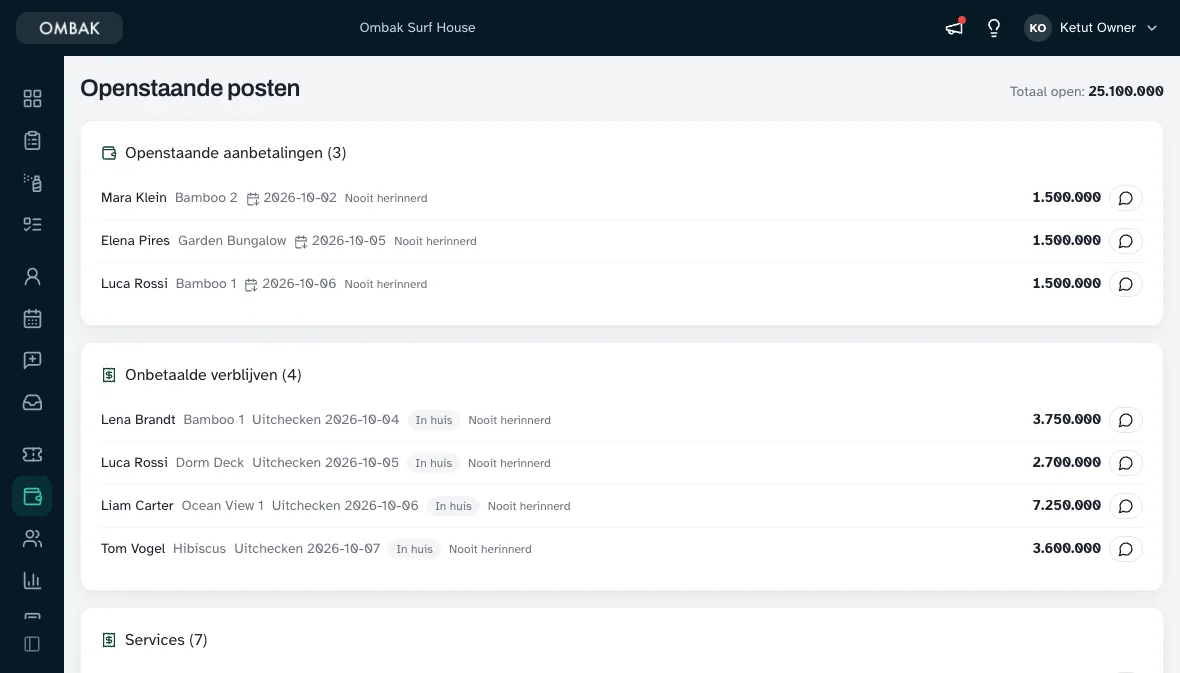Click message icon for Elena Pires deposit
The image size is (1180, 673).
tap(1126, 241)
